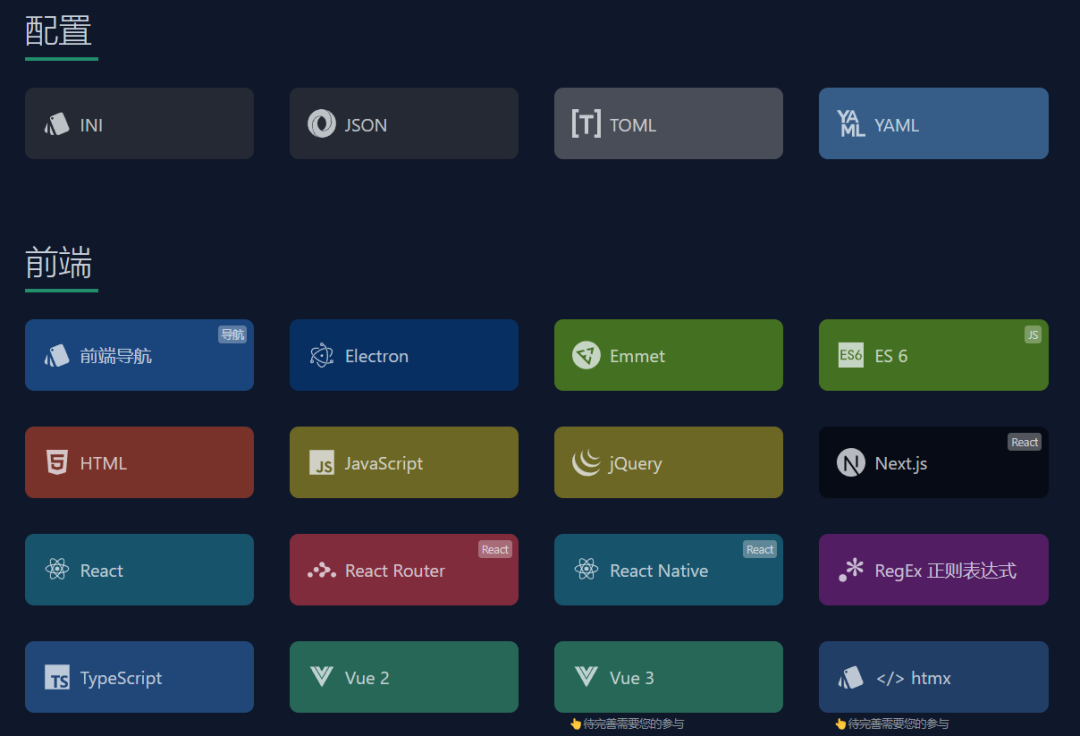
Task: Click the Vue 3 label text
Action: 632,678
